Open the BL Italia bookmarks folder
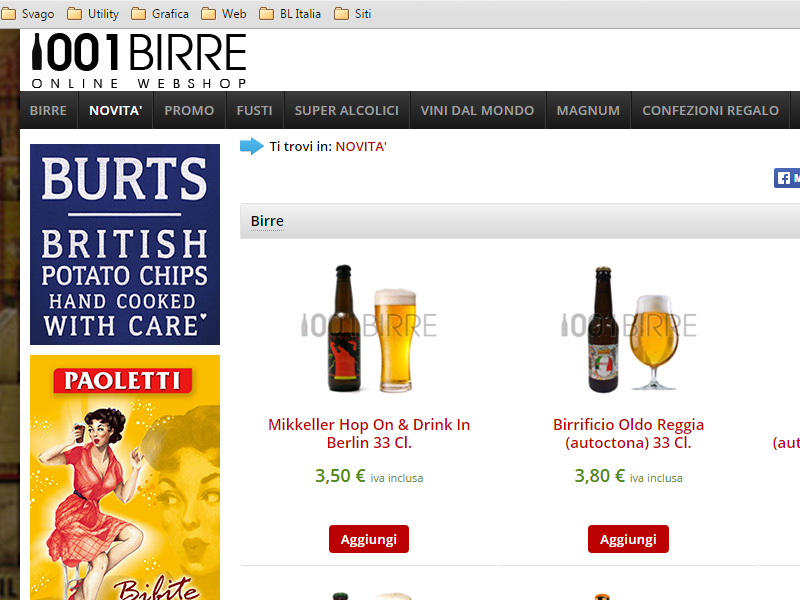Image resolution: width=800 pixels, height=600 pixels. pos(290,14)
